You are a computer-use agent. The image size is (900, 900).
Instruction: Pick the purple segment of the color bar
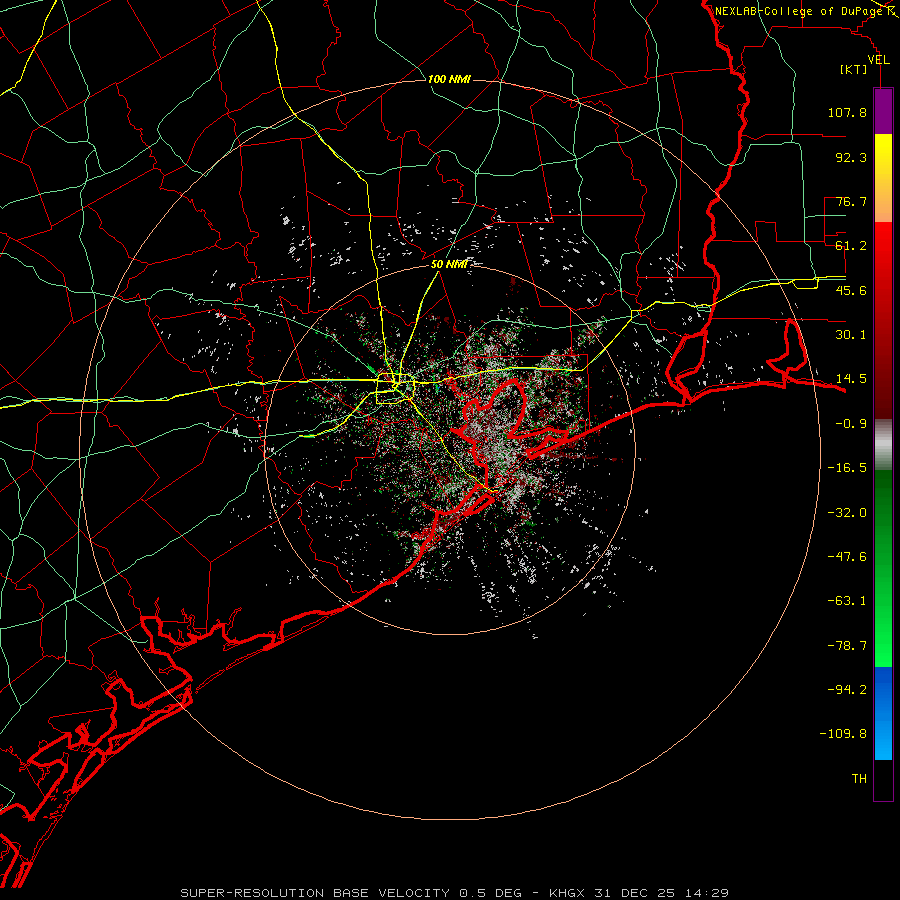click(x=883, y=111)
